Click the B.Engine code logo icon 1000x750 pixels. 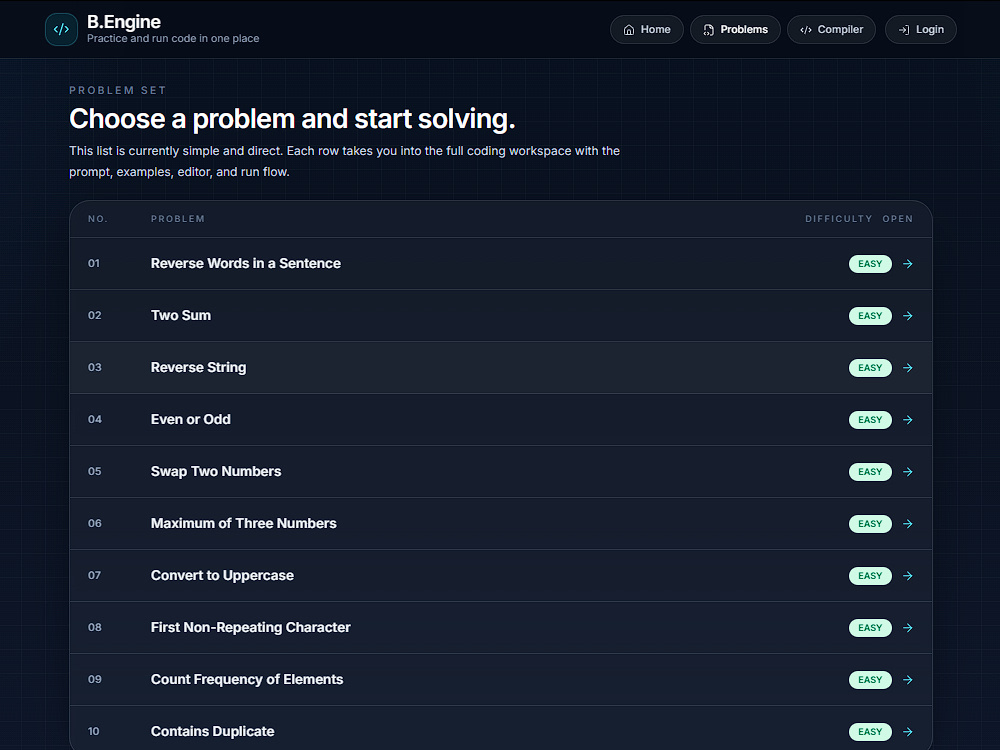61,29
